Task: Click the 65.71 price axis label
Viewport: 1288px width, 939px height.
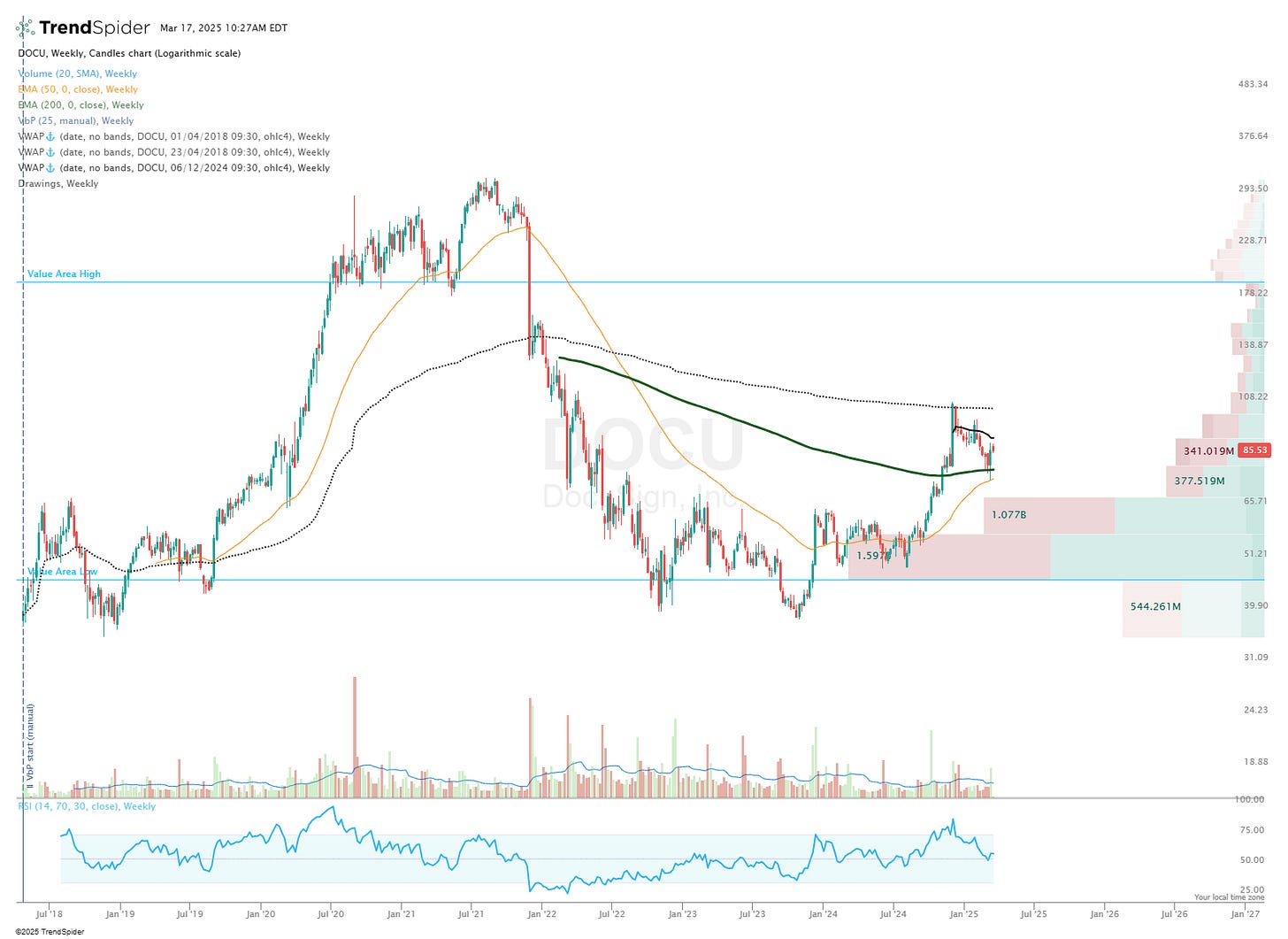Action: click(x=1256, y=501)
